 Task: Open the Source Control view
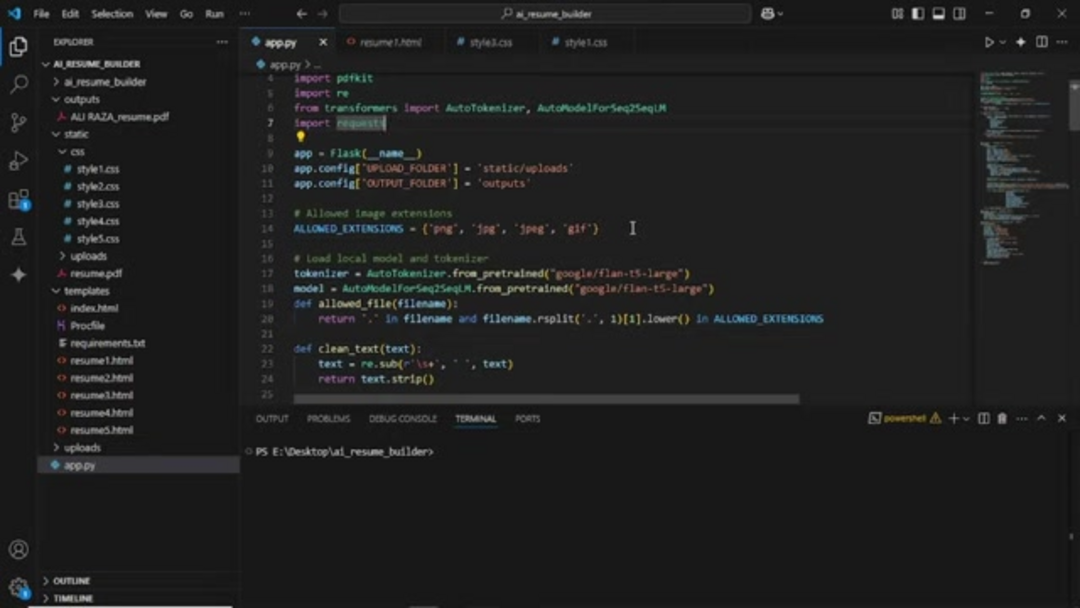click(18, 123)
